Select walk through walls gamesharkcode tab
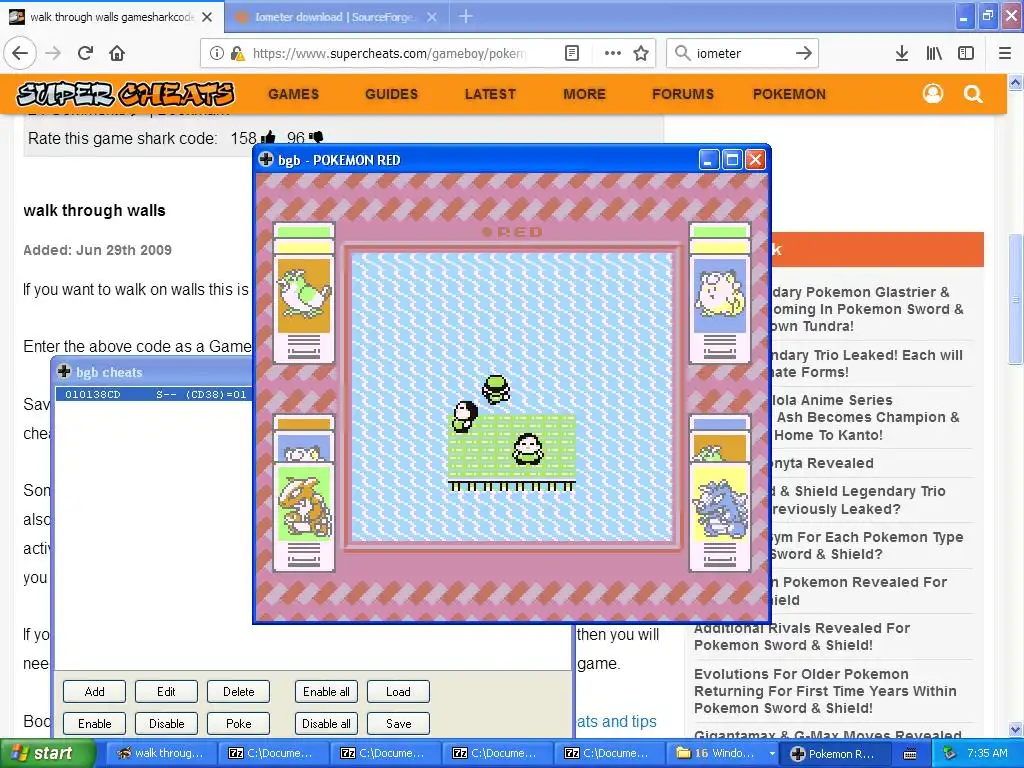Viewport: 1024px width, 768px height. tap(112, 17)
